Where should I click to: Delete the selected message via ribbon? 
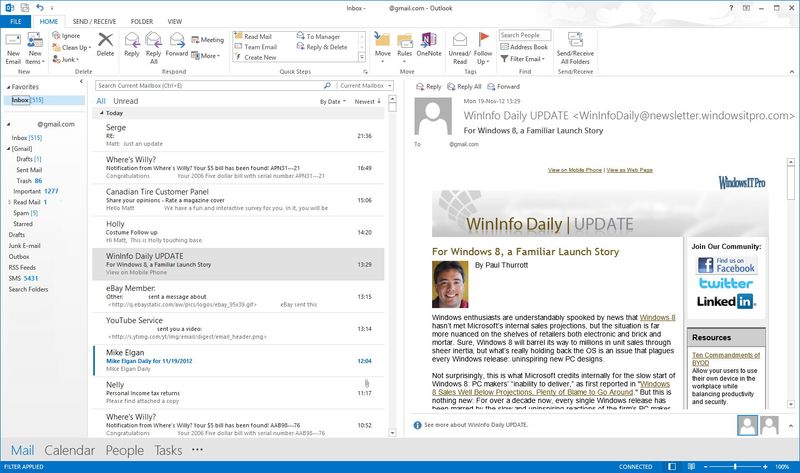(x=105, y=44)
